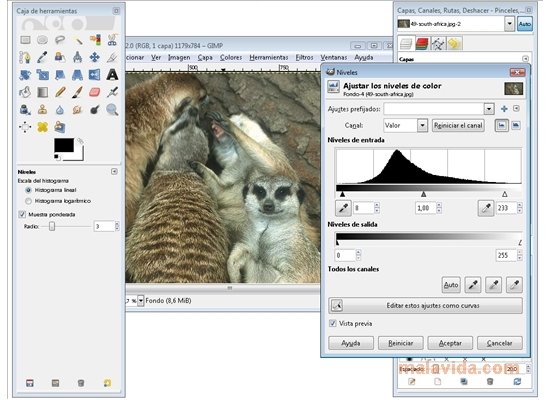Open image selector dropdown in layers dock
This screenshot has height=400, width=550.
(x=509, y=24)
